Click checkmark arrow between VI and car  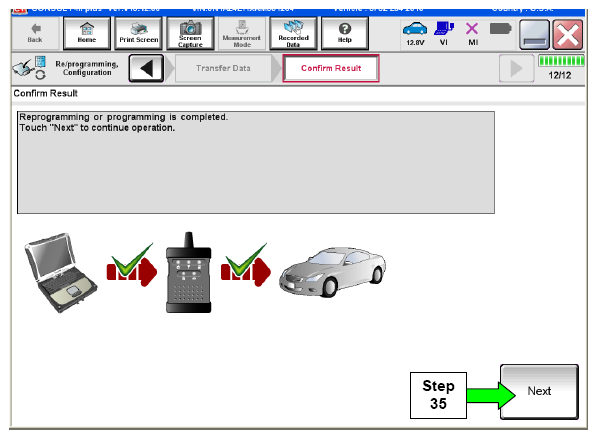pos(246,265)
